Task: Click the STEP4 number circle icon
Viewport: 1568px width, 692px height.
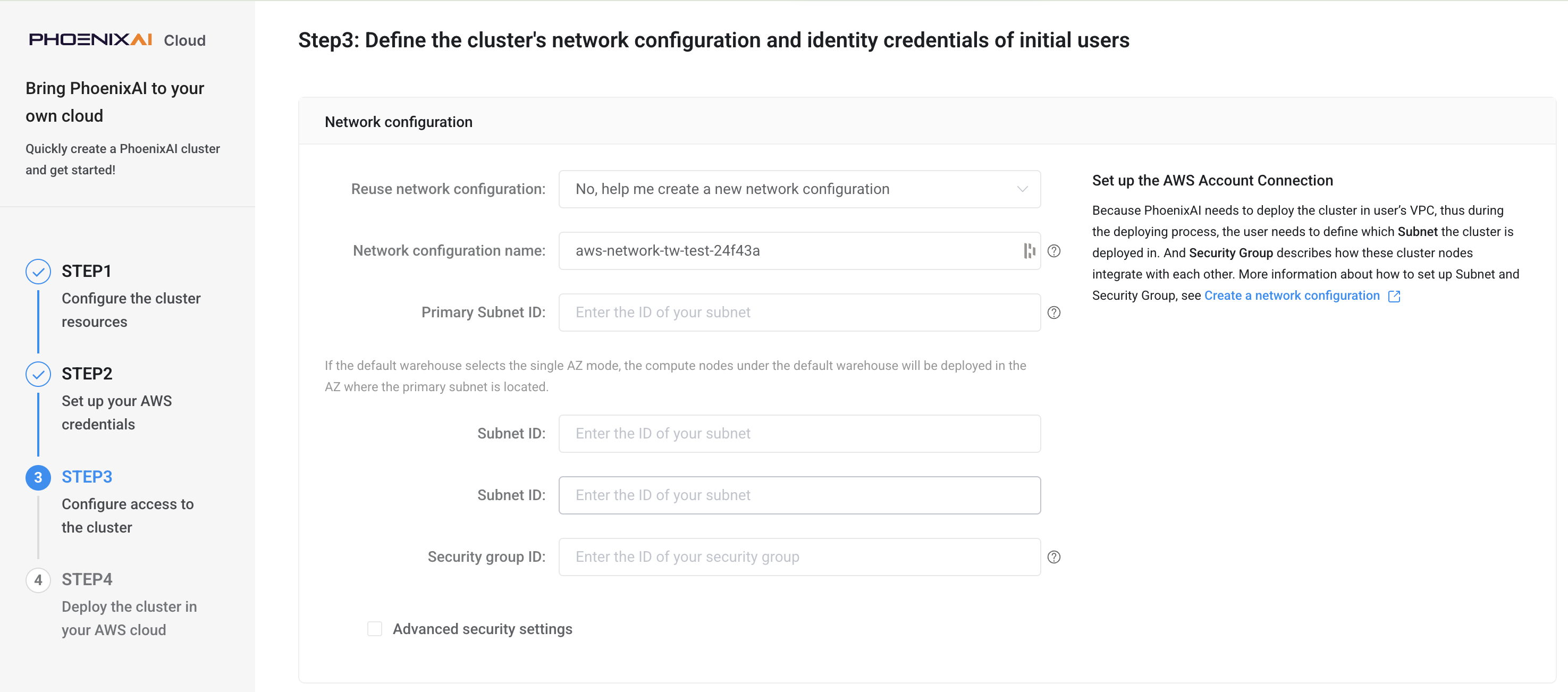Action: pyautogui.click(x=38, y=579)
